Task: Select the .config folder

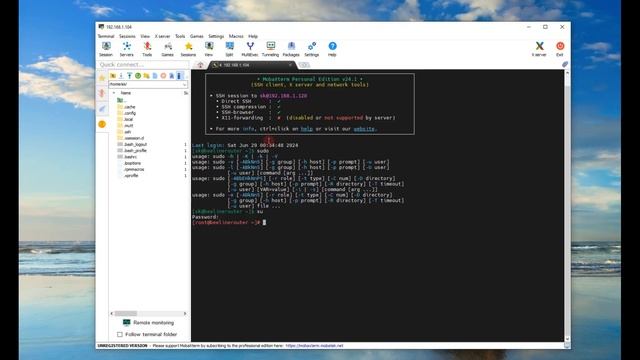Action: pyautogui.click(x=127, y=113)
